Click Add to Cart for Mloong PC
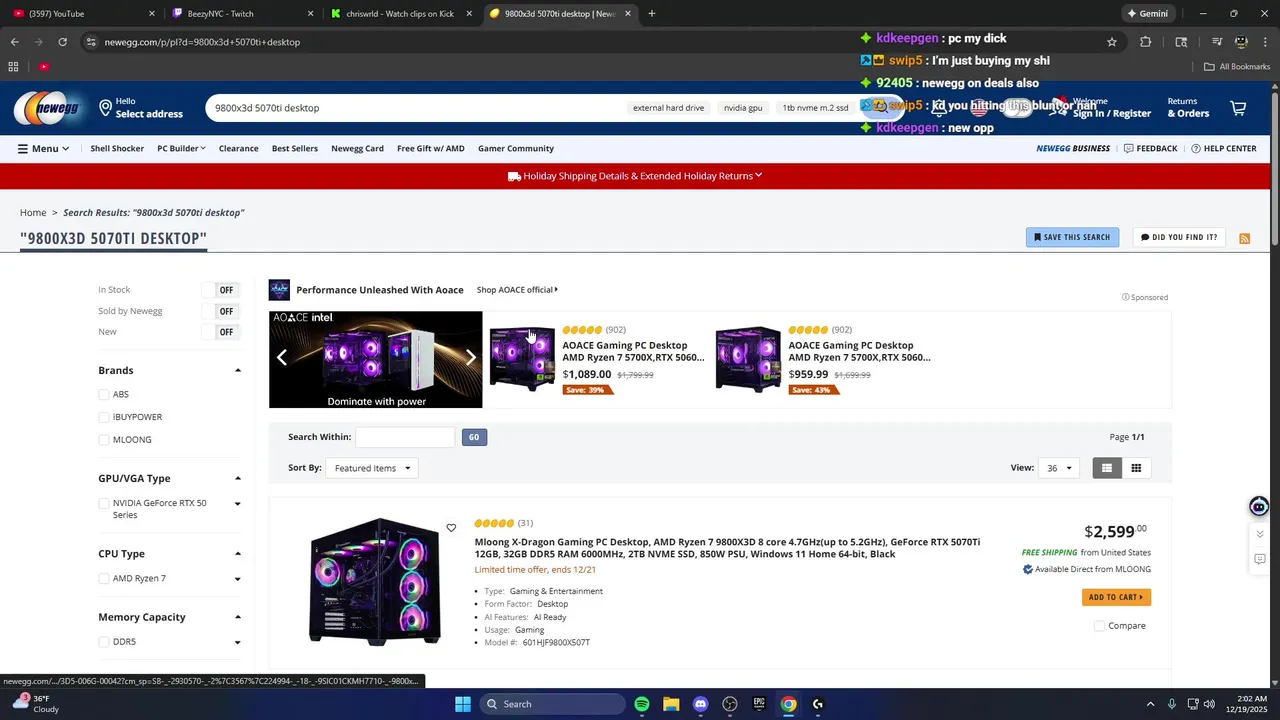Screen dimensions: 1280x720 pos(1116,597)
